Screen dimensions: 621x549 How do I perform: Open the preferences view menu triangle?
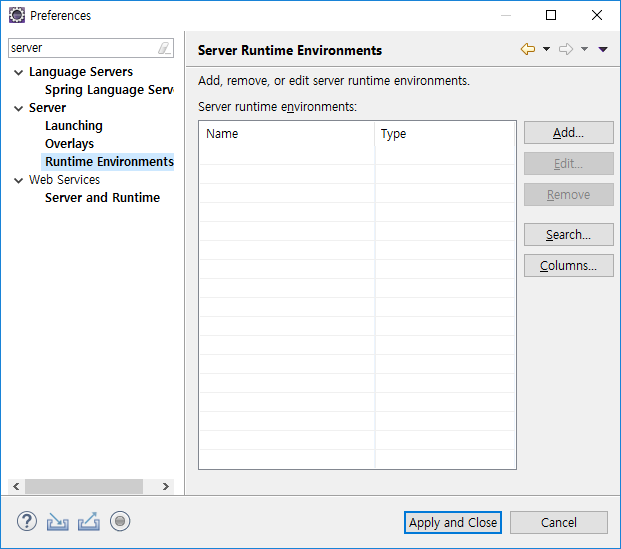click(603, 49)
